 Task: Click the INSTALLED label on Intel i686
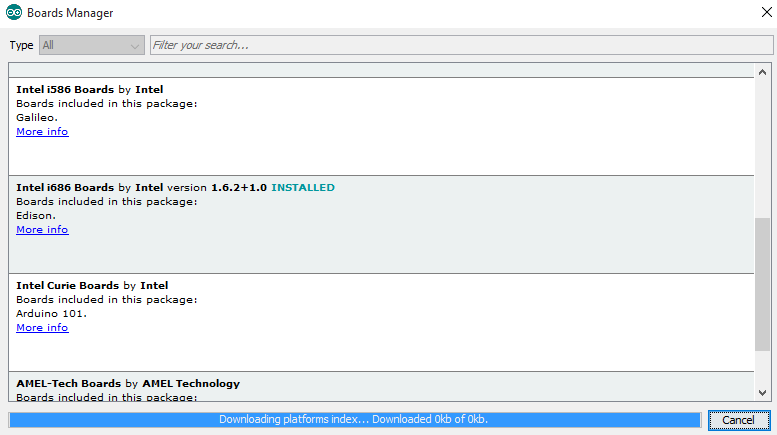pyautogui.click(x=303, y=188)
